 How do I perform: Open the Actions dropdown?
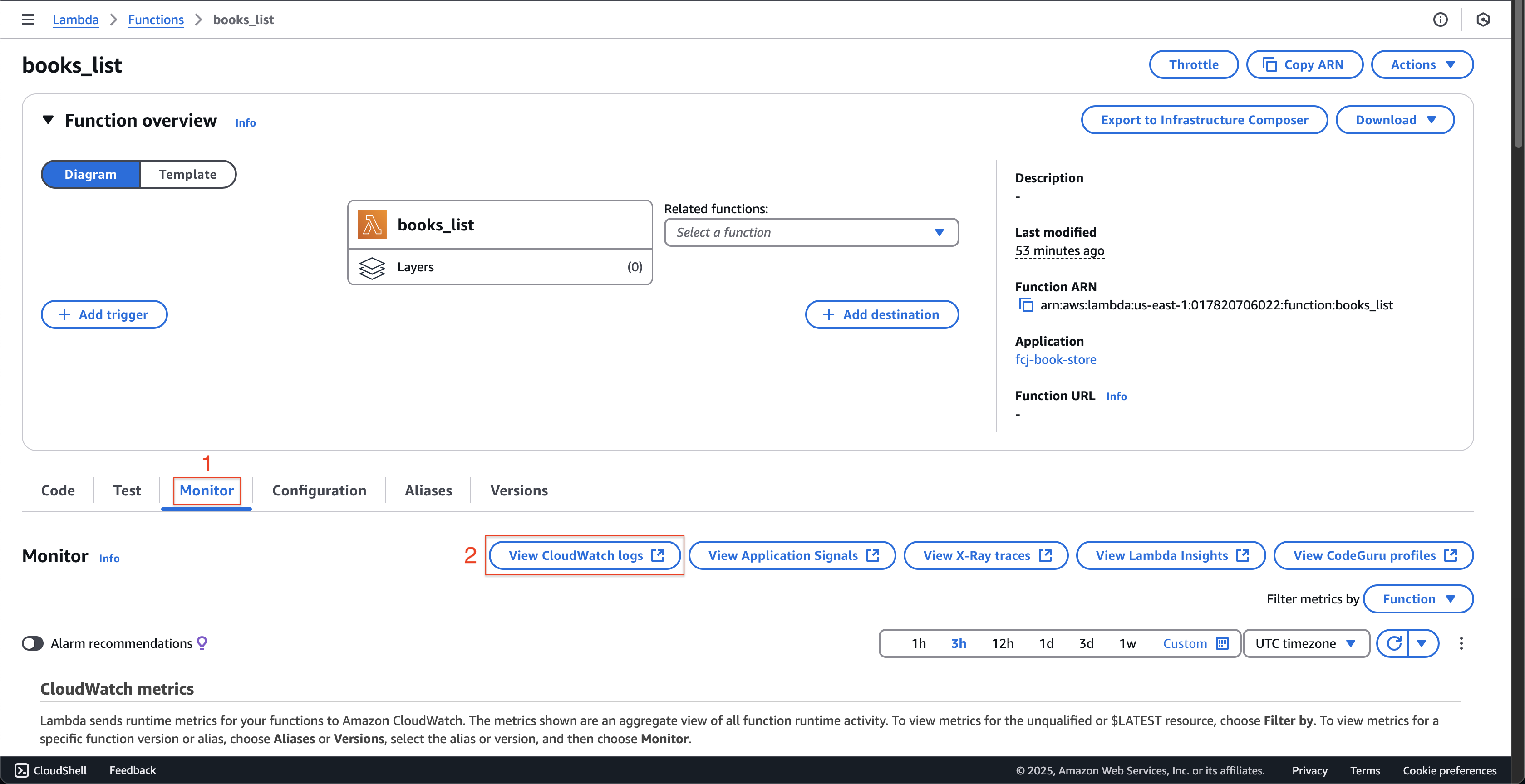(1422, 64)
